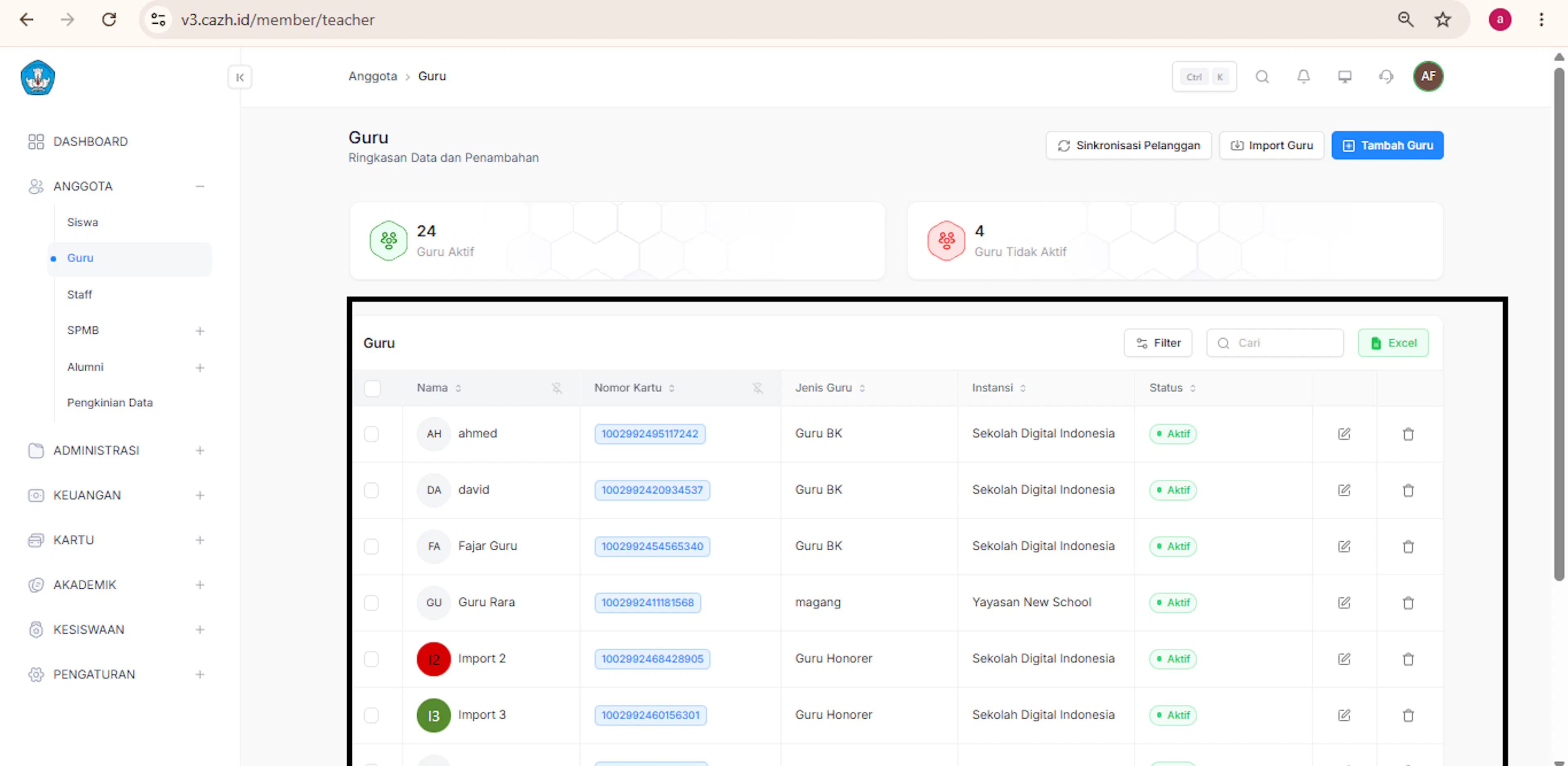This screenshot has height=766, width=1568.
Task: Delete the ahmed teacher row
Action: point(1408,434)
